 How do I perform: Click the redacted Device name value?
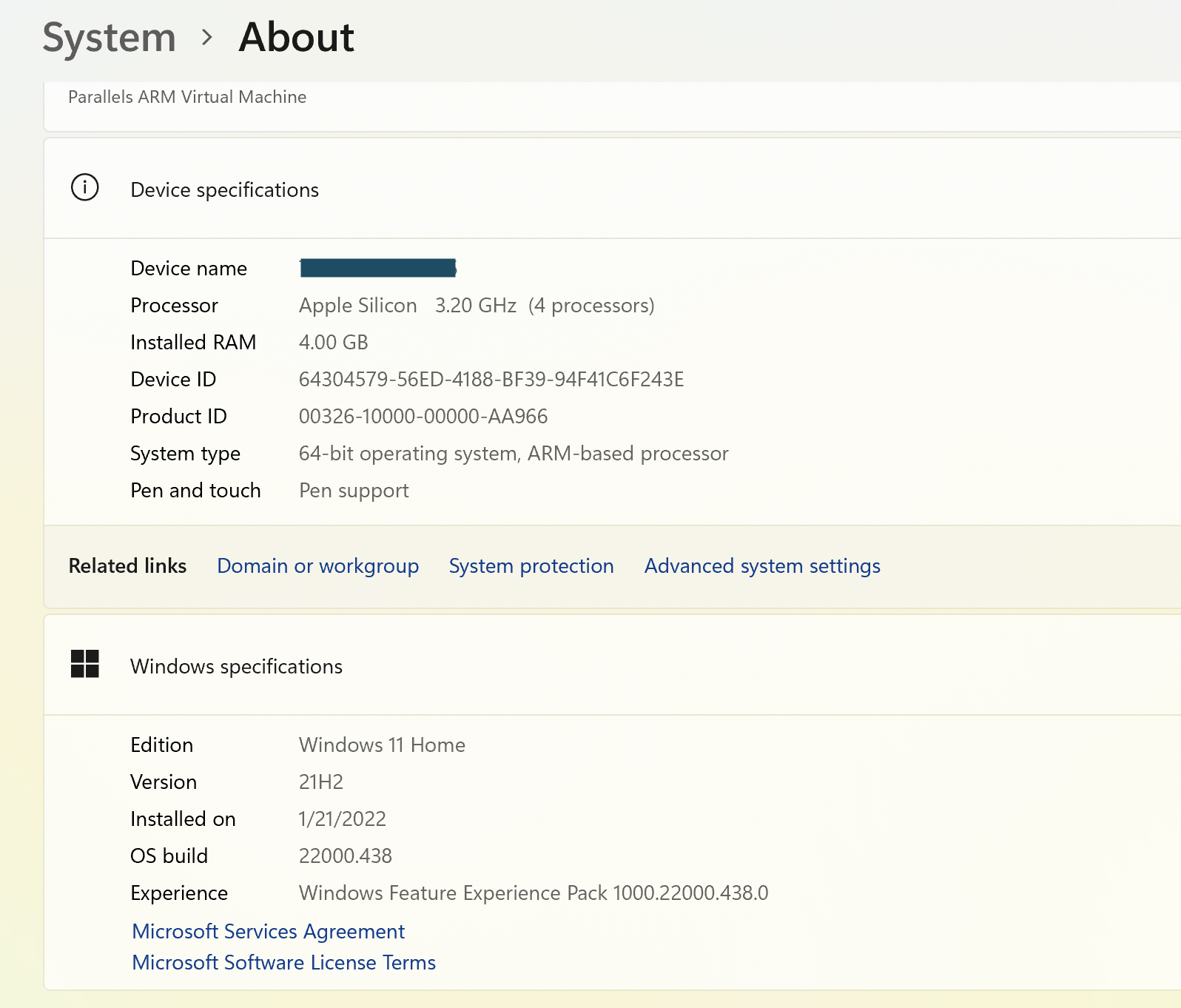(378, 268)
